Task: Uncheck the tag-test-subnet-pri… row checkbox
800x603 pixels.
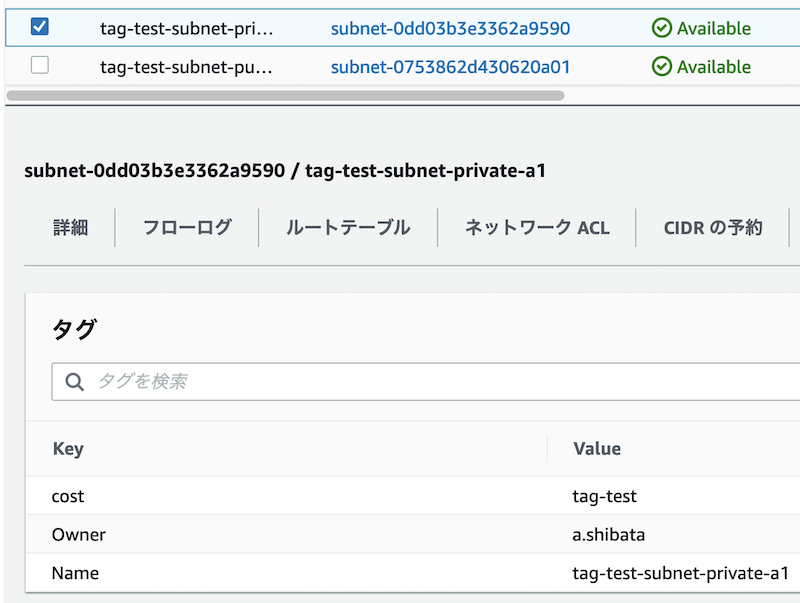Action: 40,26
